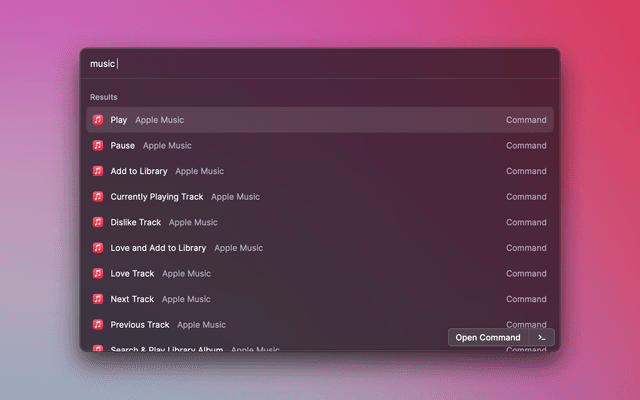
Task: Click the Apple Music icon beside Pause
Action: 98,145
